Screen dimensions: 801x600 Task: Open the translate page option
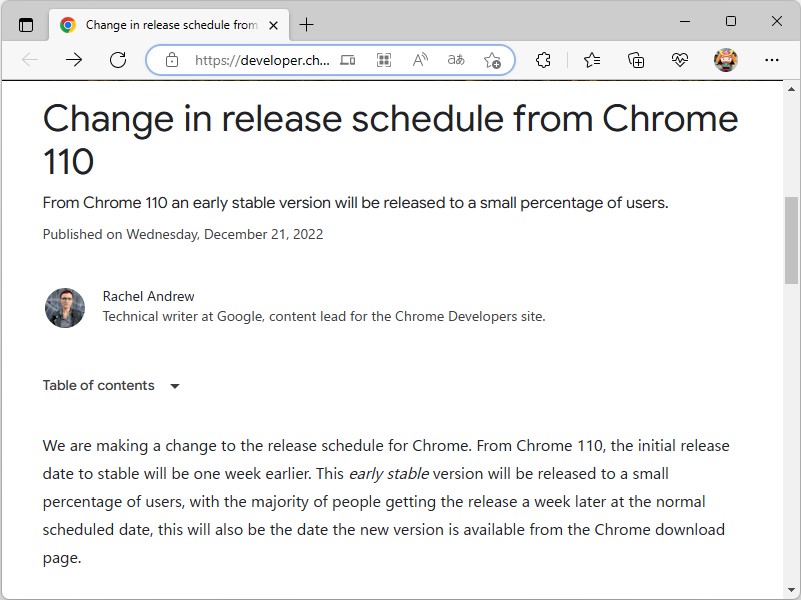pos(456,60)
